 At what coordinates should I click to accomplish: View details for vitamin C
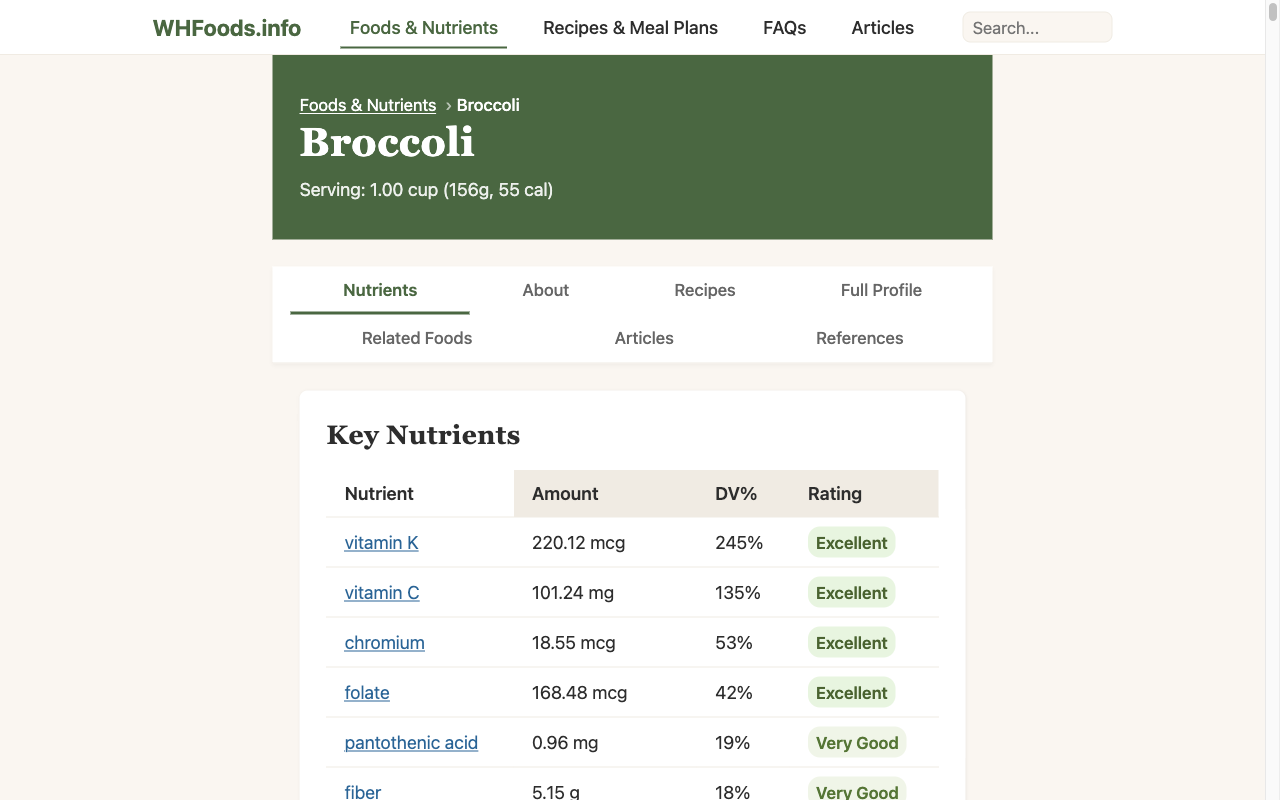(382, 592)
